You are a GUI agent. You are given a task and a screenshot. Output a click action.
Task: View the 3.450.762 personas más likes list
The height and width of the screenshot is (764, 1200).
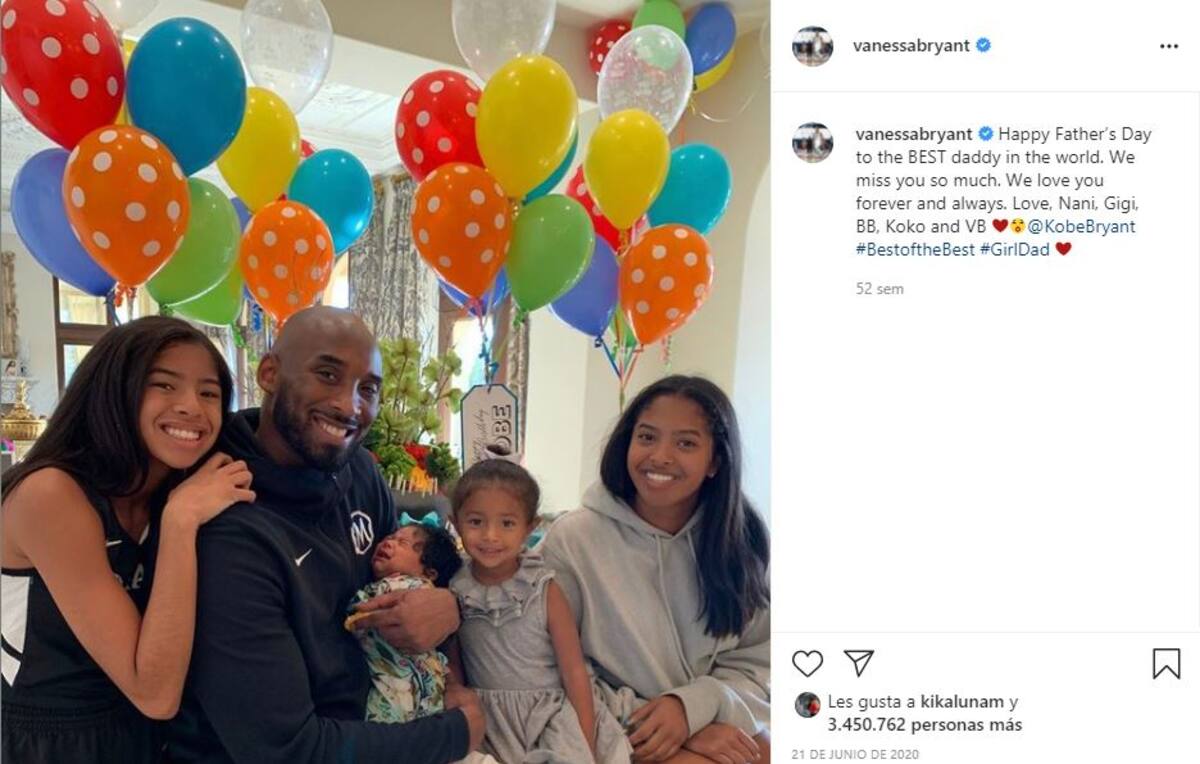pyautogui.click(x=925, y=725)
